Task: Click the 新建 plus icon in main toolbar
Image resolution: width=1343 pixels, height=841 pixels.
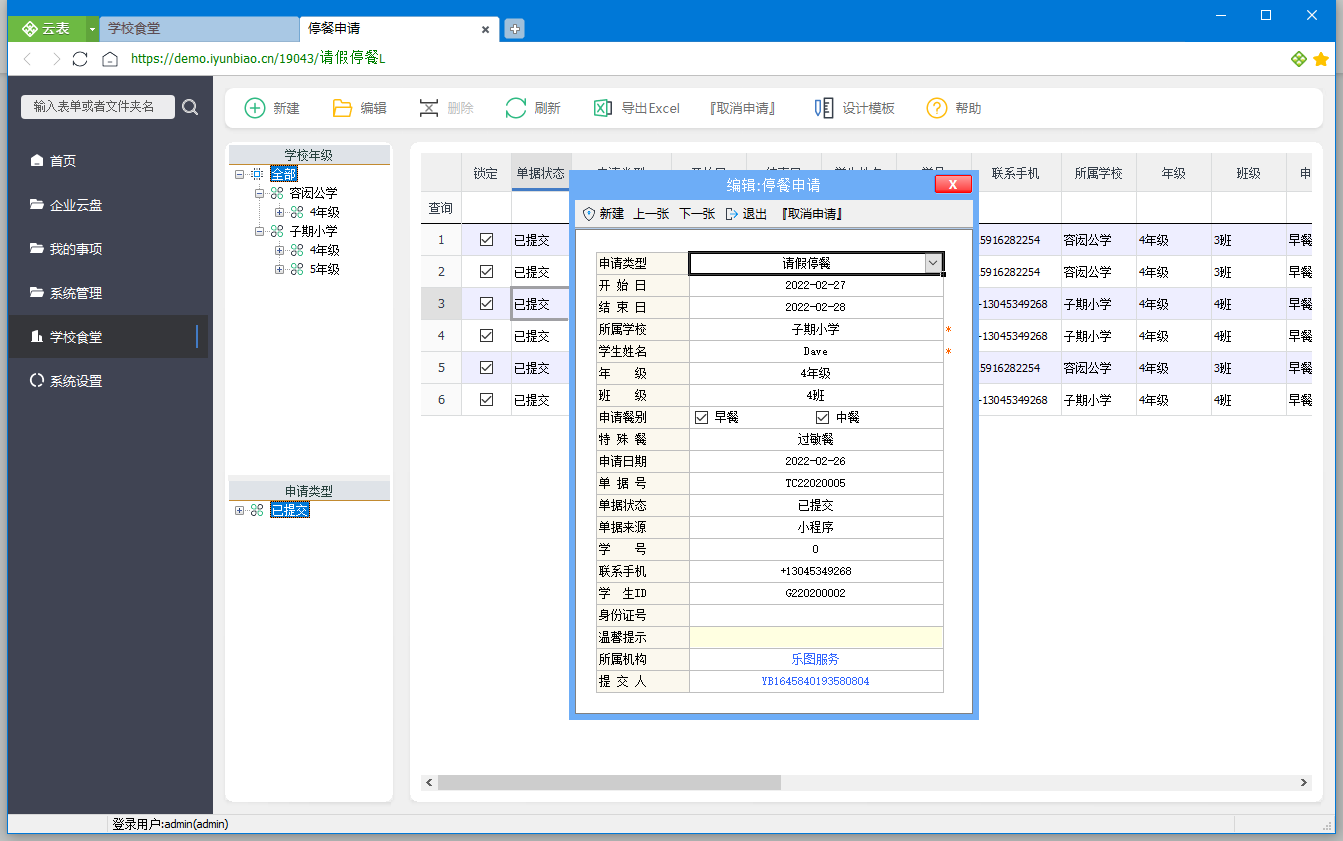Action: click(x=255, y=108)
